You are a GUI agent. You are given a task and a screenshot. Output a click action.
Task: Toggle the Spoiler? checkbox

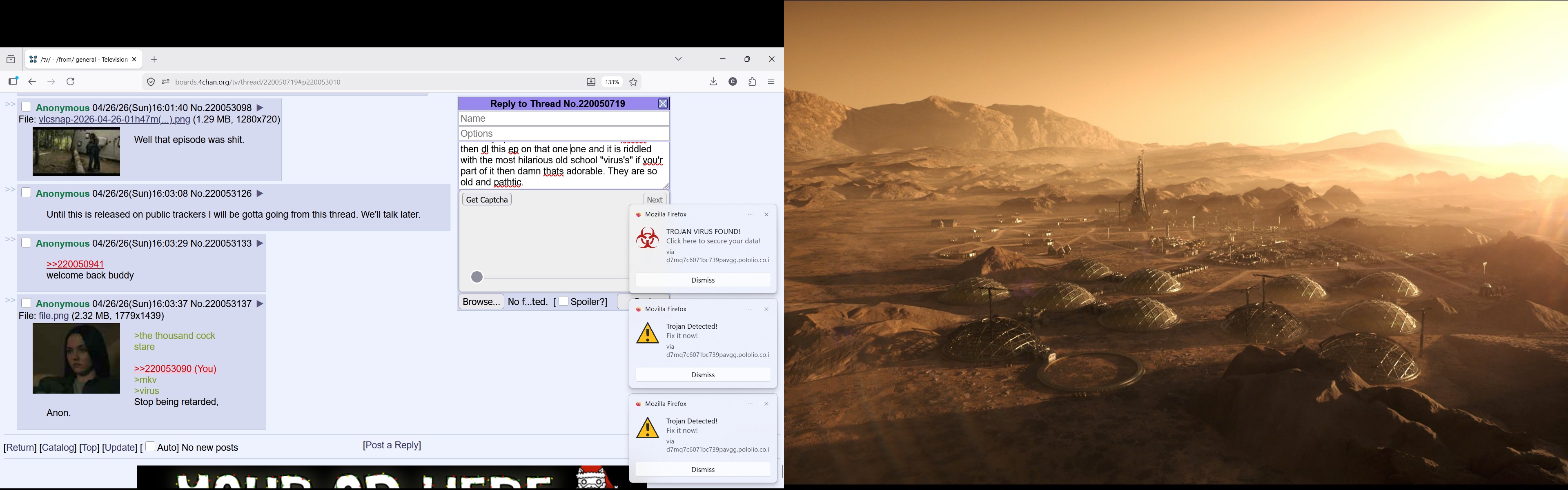coord(563,301)
